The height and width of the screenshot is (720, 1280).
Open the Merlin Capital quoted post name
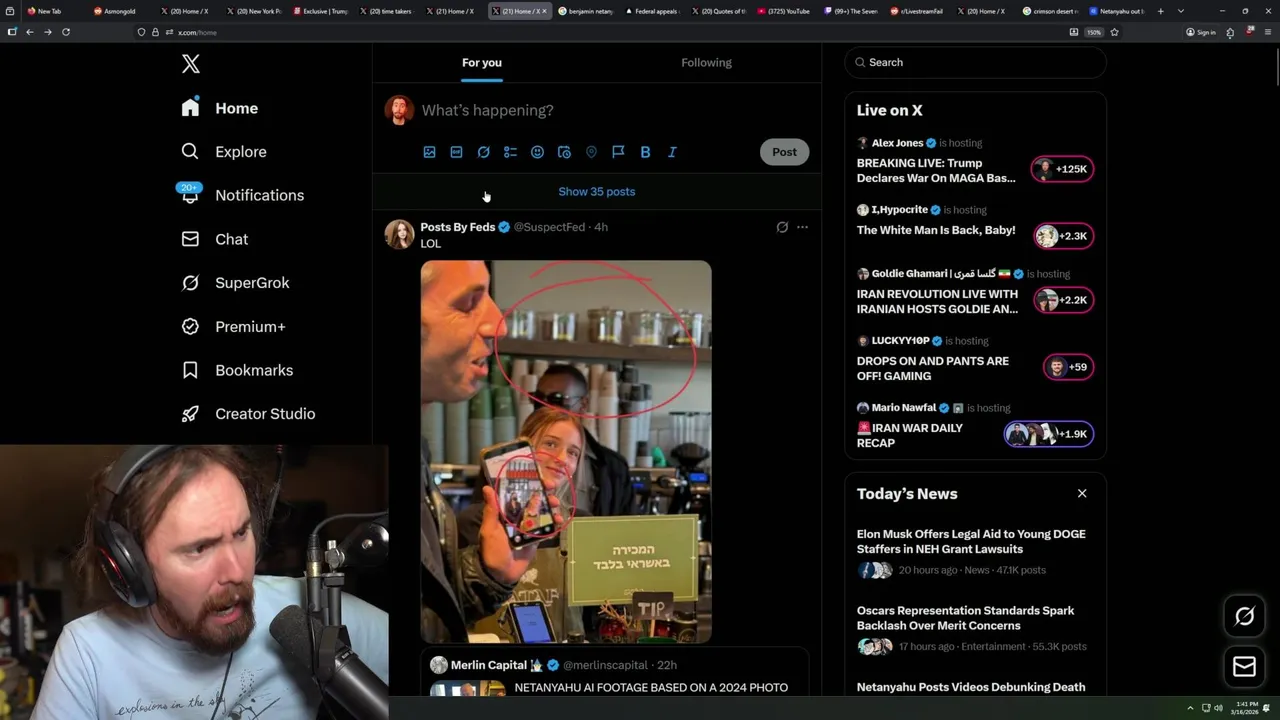tap(488, 665)
